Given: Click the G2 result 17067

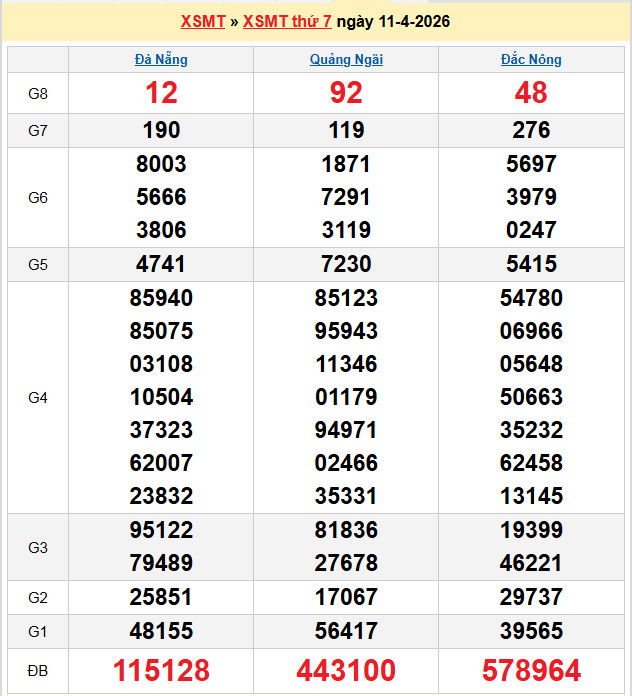Looking at the screenshot, I should [346, 597].
